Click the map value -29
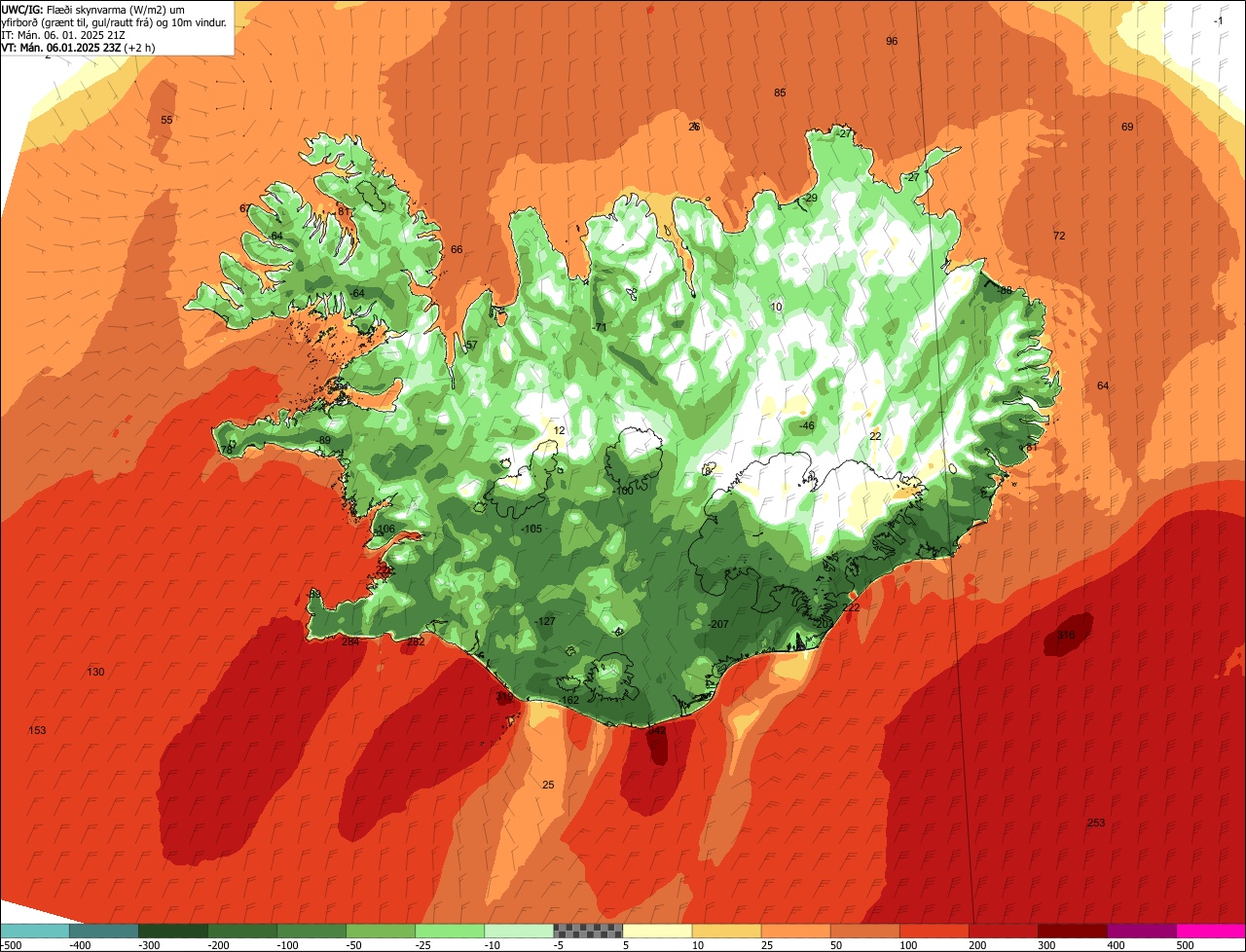 [811, 198]
